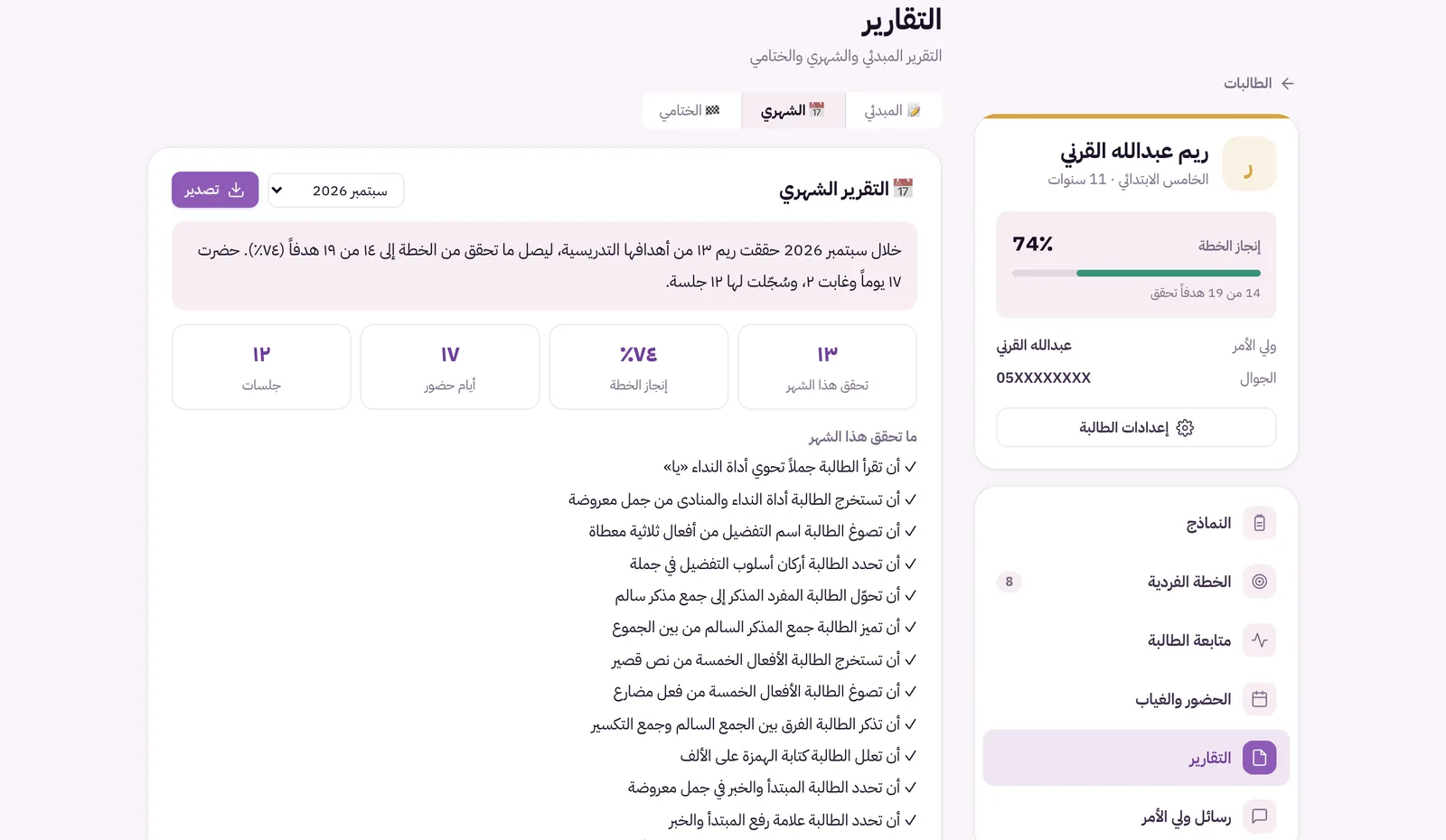Click the التقارير document icon

(1260, 758)
